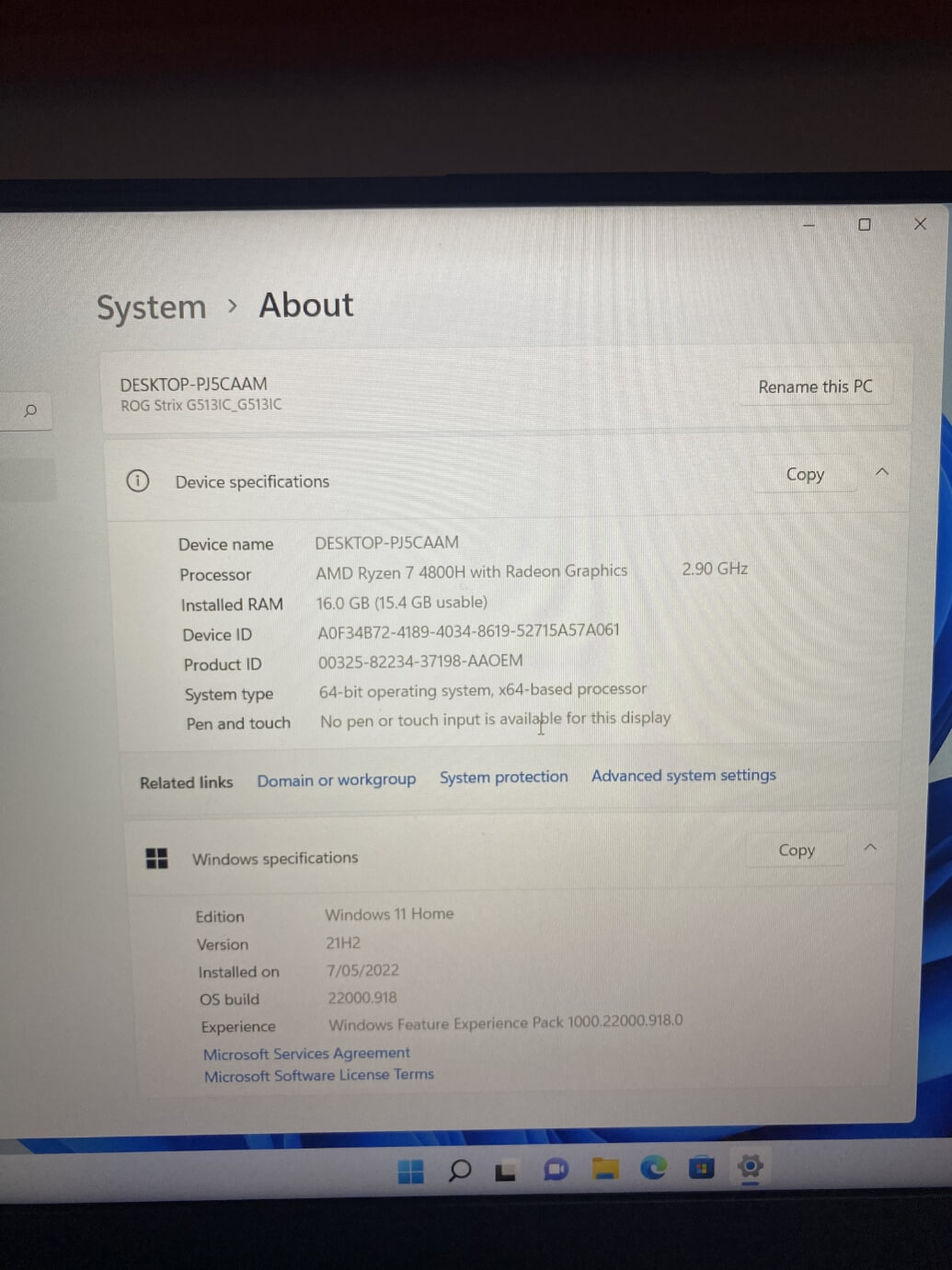The image size is (952, 1270).
Task: Open Microsoft Store from taskbar
Action: point(701,1167)
